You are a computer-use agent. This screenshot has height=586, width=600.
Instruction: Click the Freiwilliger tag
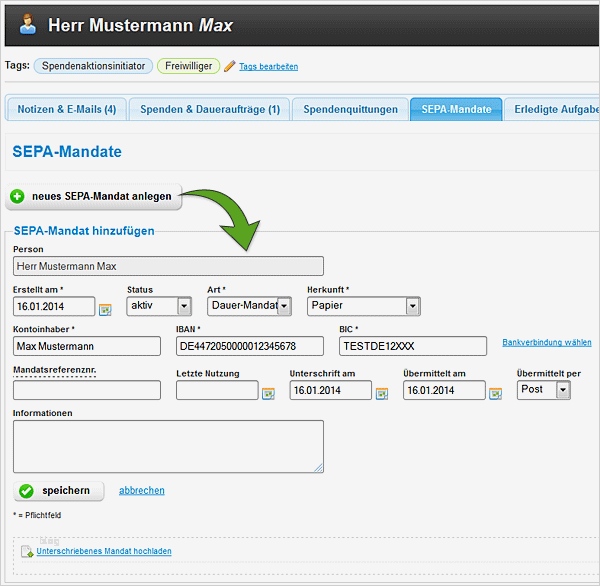click(188, 66)
